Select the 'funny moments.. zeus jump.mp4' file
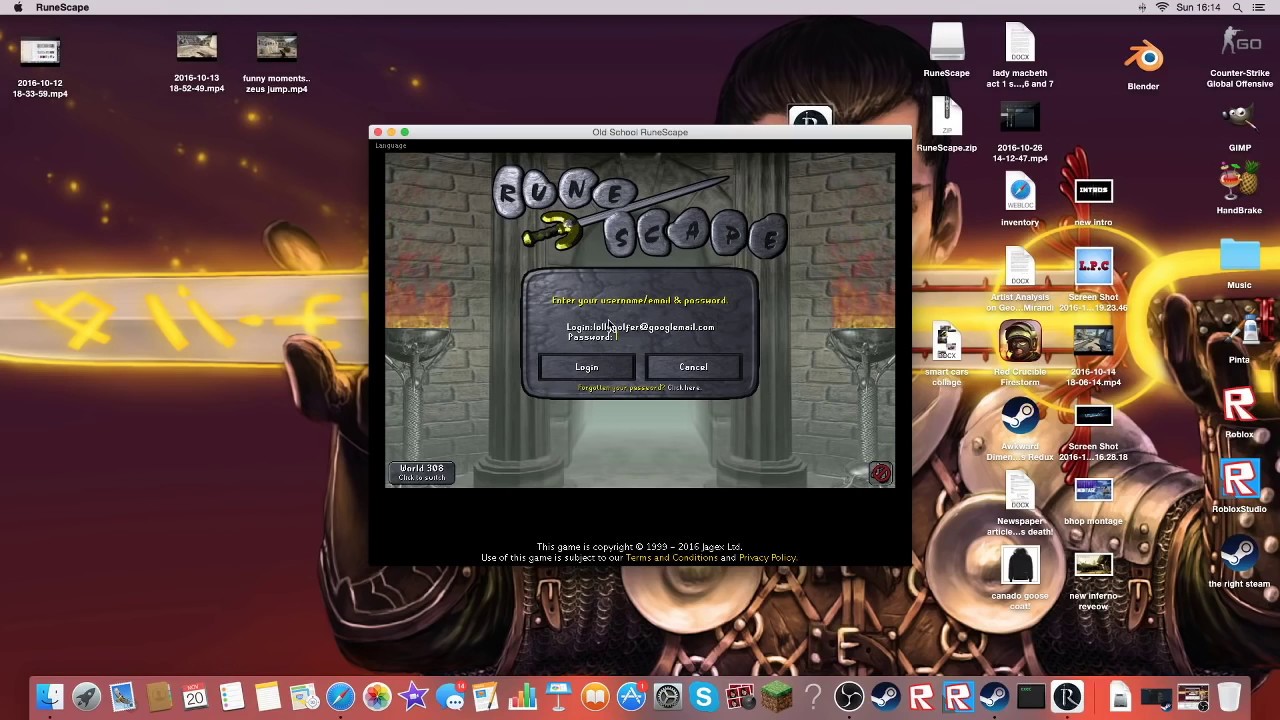Image resolution: width=1280 pixels, height=720 pixels. [276, 63]
